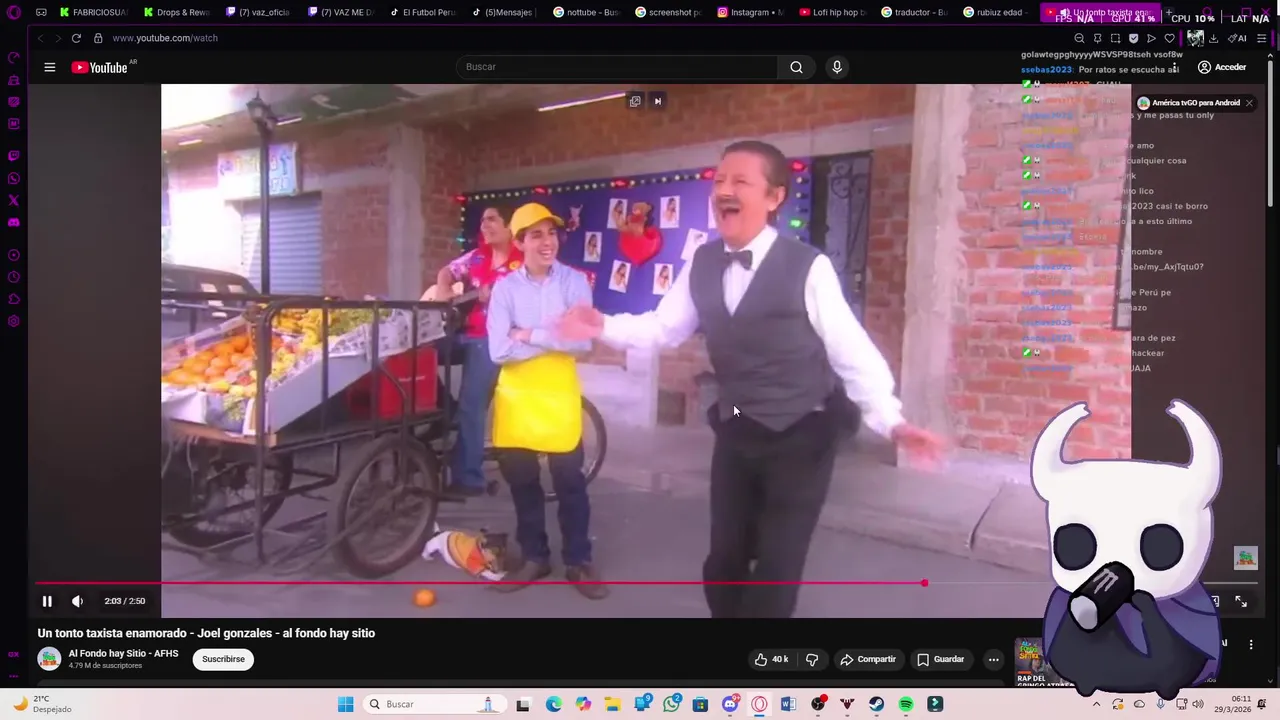
Task: Open File Explorer from the taskbar
Action: pyautogui.click(x=612, y=704)
